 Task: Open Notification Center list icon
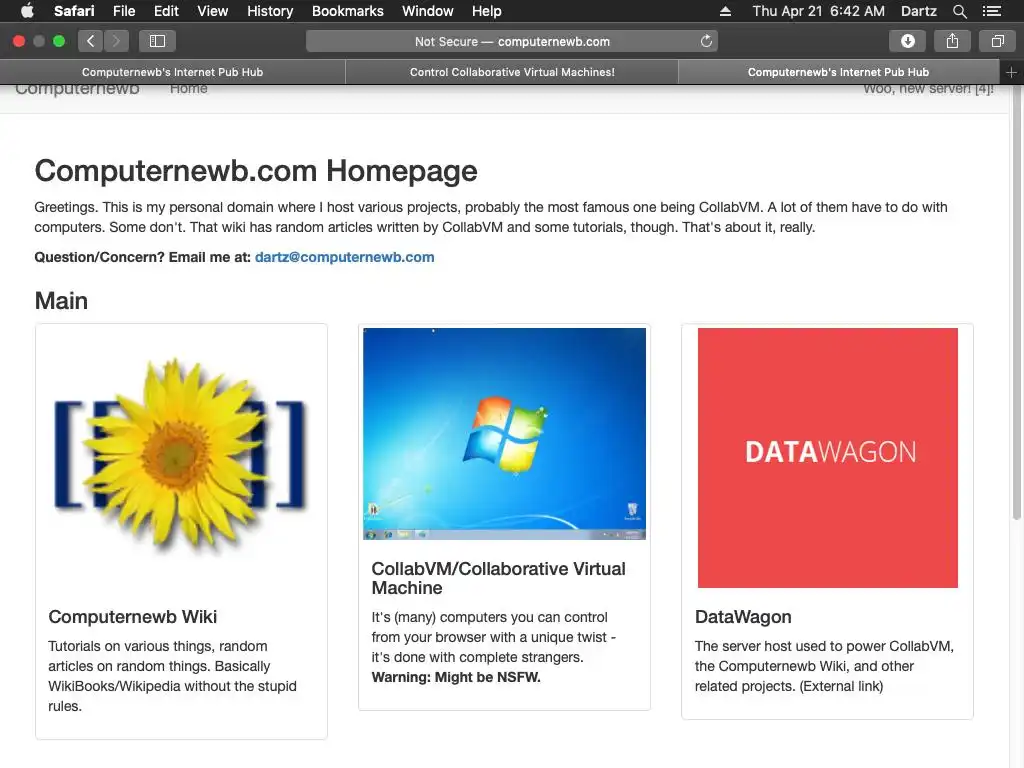992,11
